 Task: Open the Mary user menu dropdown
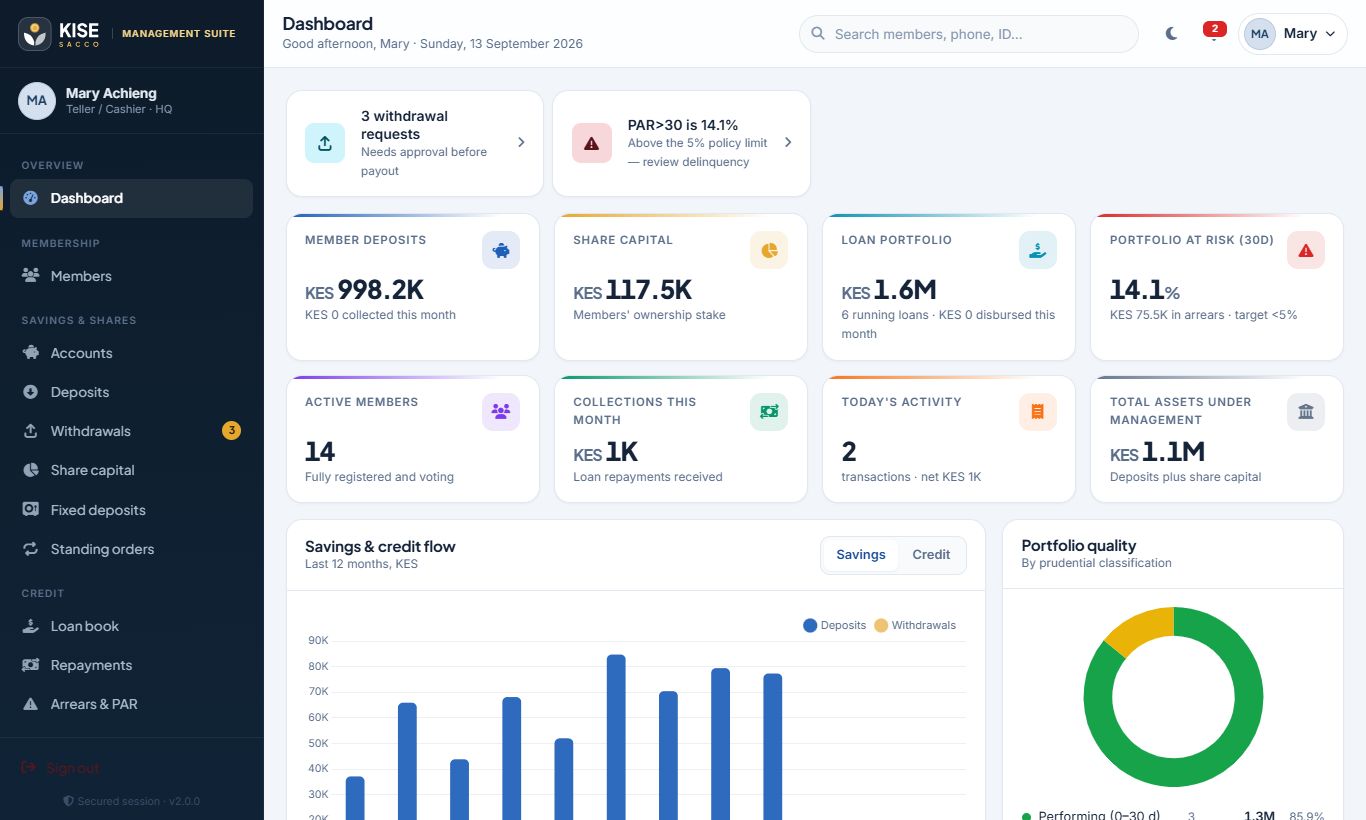click(1293, 34)
